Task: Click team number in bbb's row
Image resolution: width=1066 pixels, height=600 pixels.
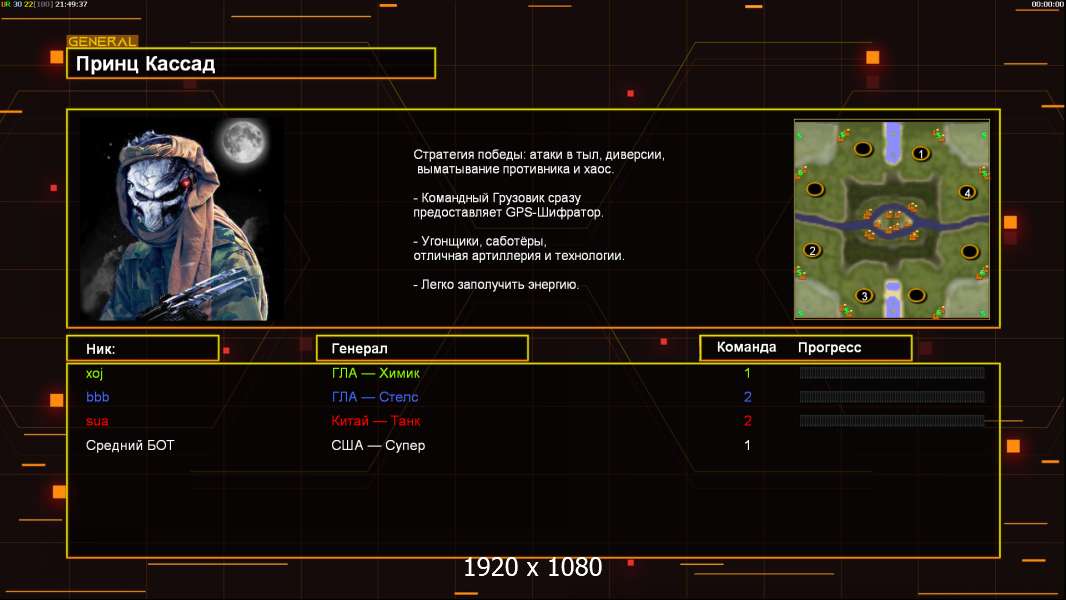Action: point(747,397)
